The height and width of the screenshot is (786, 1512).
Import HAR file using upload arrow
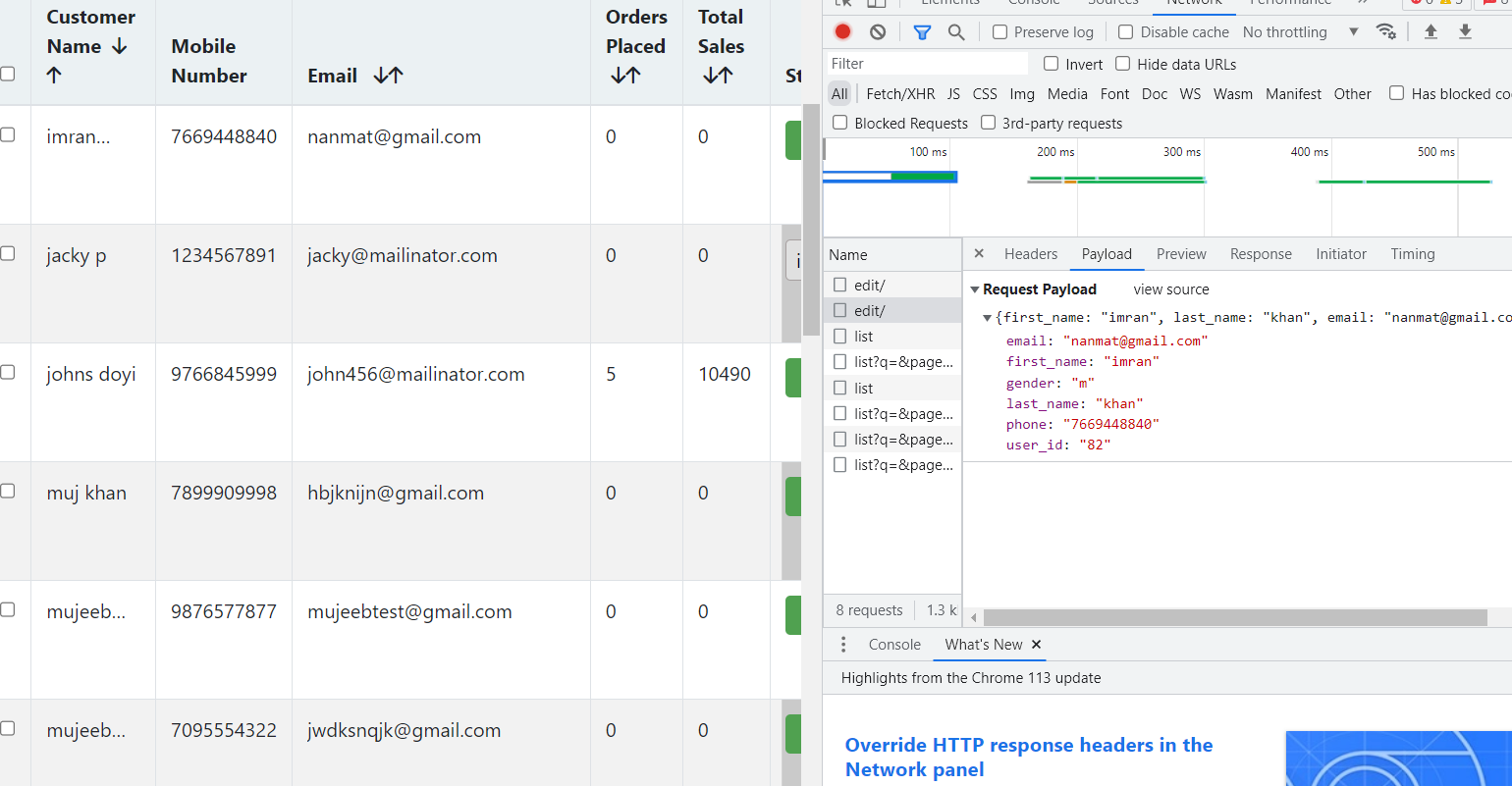pos(1431,31)
